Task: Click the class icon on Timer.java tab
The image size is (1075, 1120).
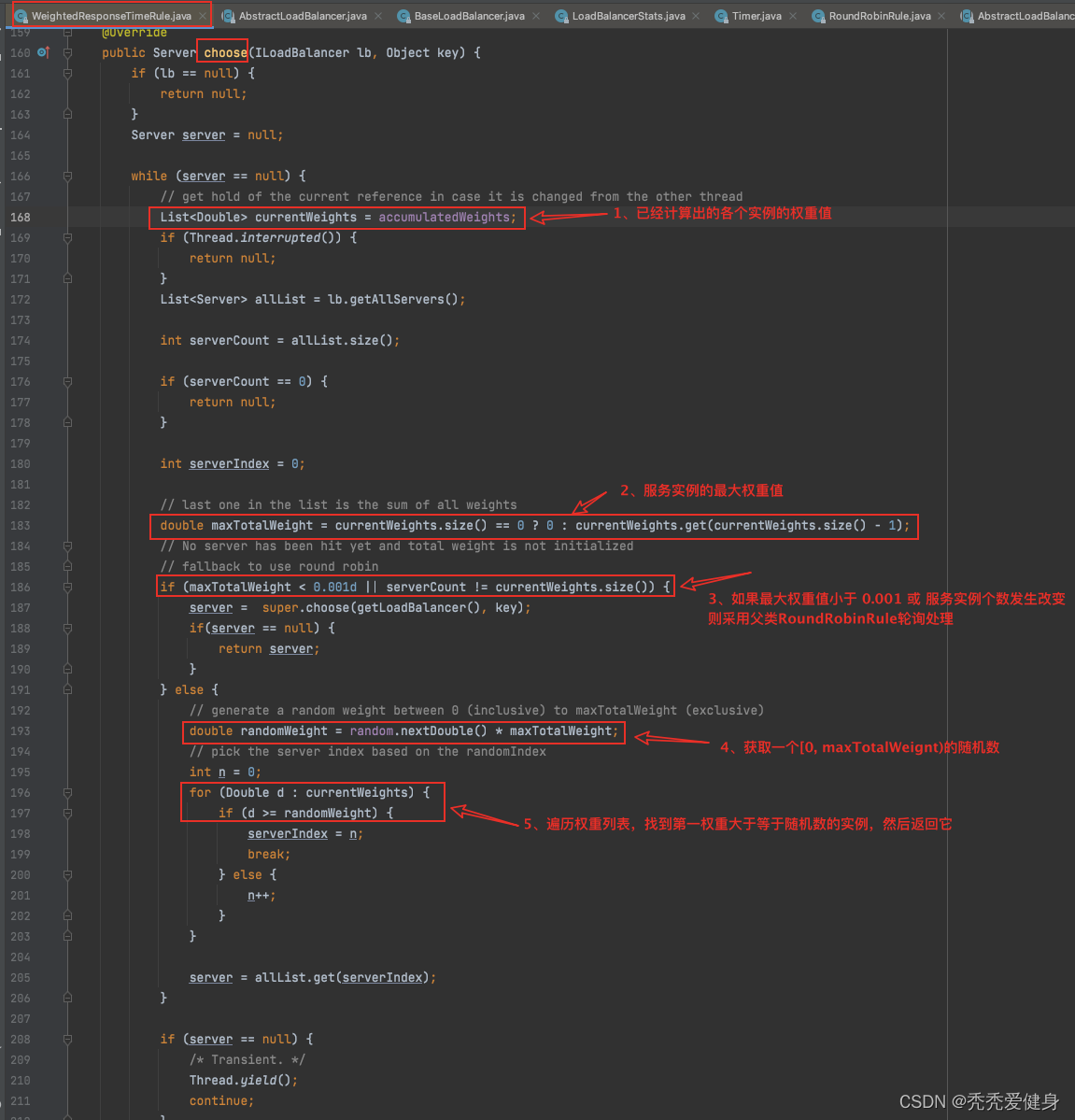Action: point(722,16)
